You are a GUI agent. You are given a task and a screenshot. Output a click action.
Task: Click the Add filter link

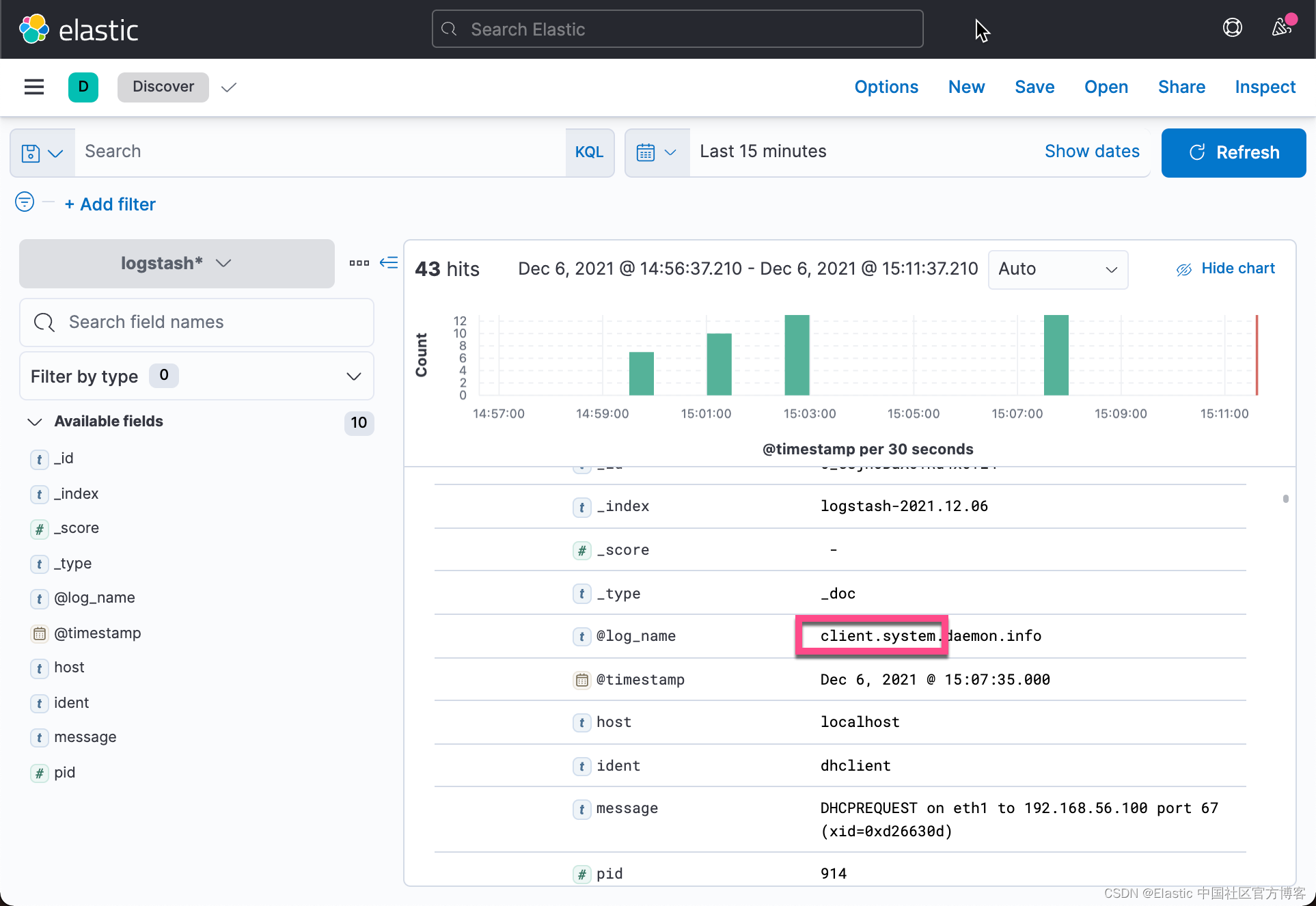coord(110,204)
